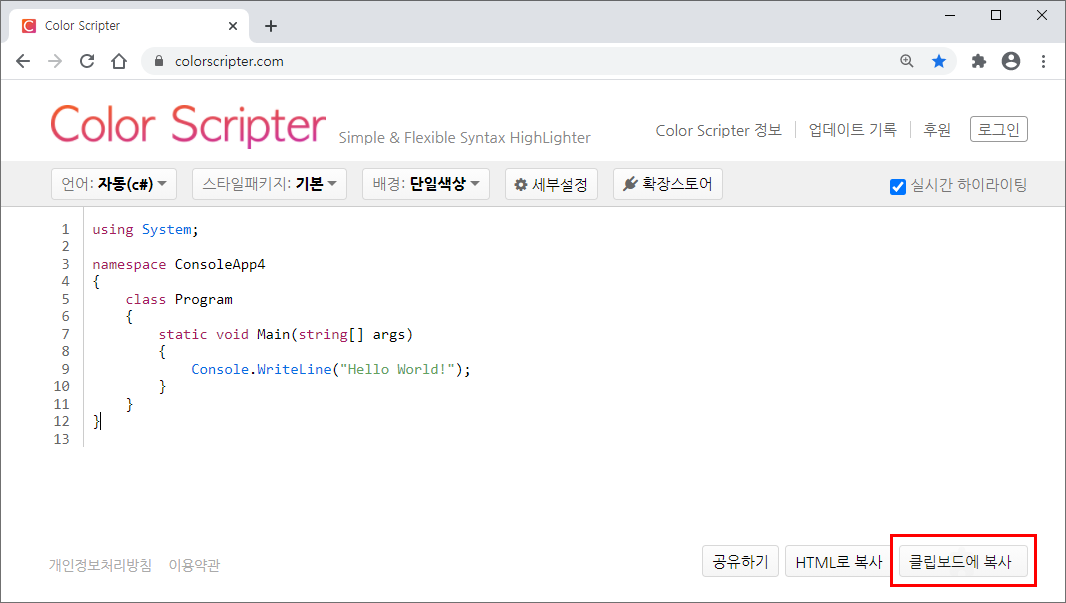Screen dimensions: 1066x603
Task: Expand the 배경: 단일색상 dropdown
Action: pos(426,184)
